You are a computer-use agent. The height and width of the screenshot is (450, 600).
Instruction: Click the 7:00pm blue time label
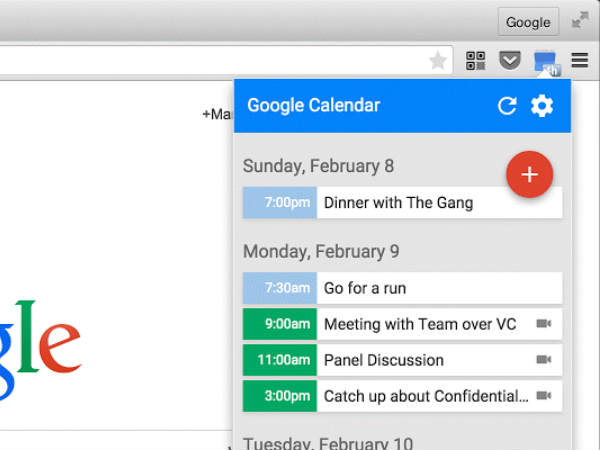pyautogui.click(x=280, y=203)
